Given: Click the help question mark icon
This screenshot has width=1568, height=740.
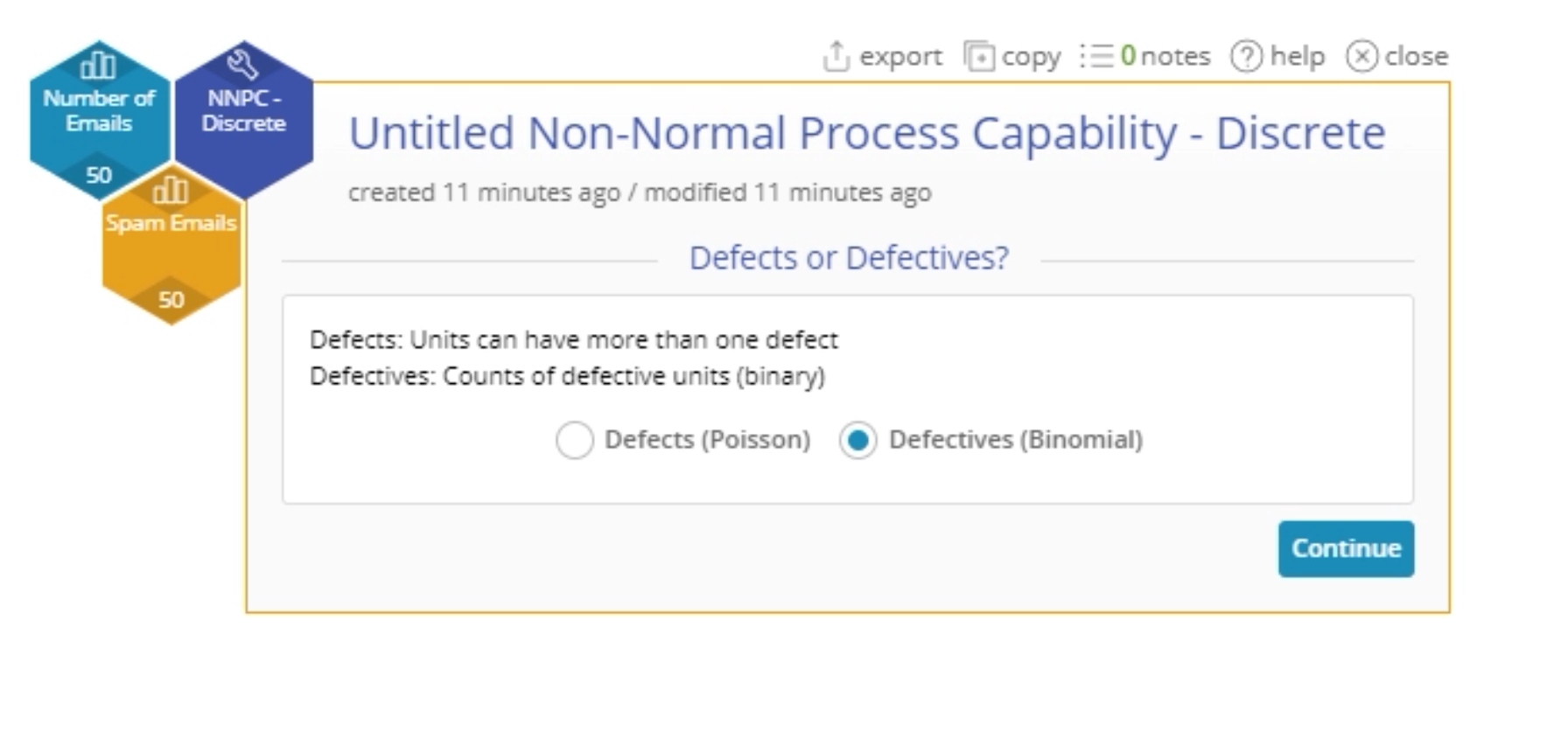Looking at the screenshot, I should coord(1246,56).
